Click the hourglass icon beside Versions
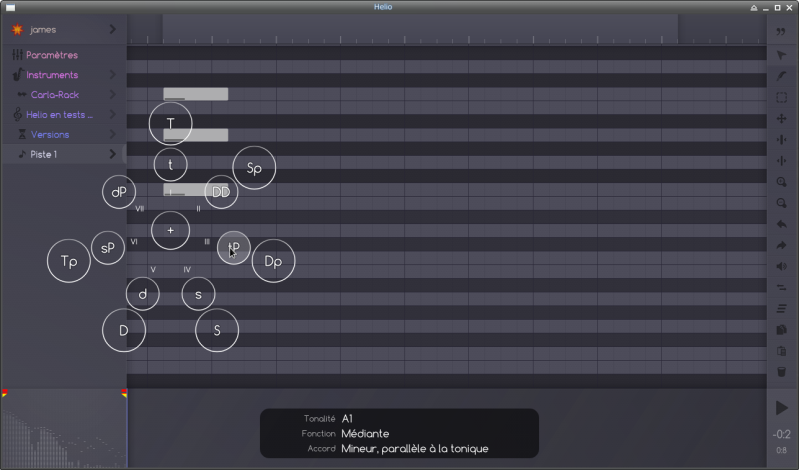The height and width of the screenshot is (470, 799). click(x=22, y=134)
